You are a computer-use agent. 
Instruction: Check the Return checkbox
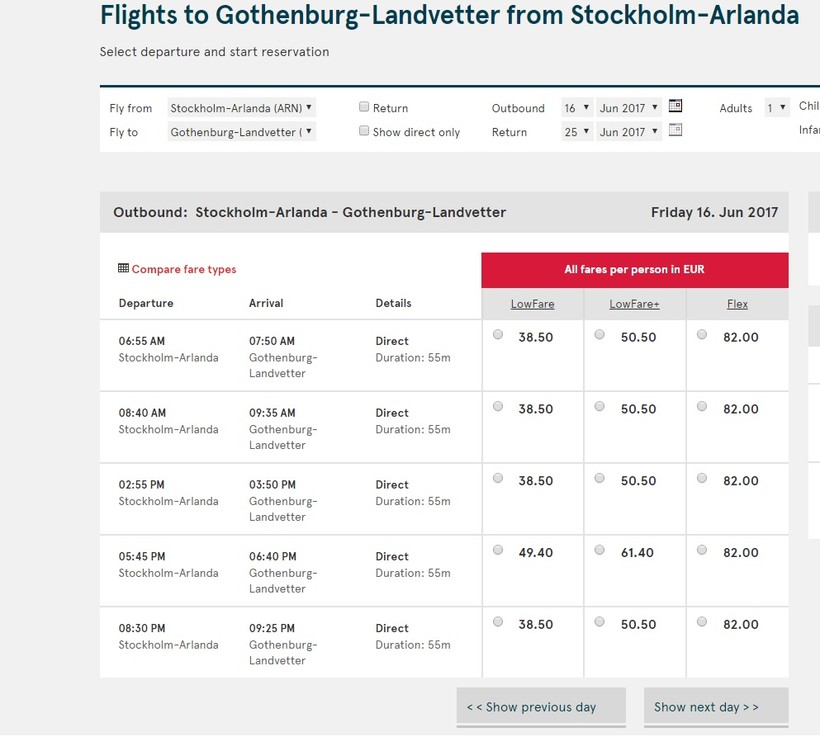[x=365, y=107]
